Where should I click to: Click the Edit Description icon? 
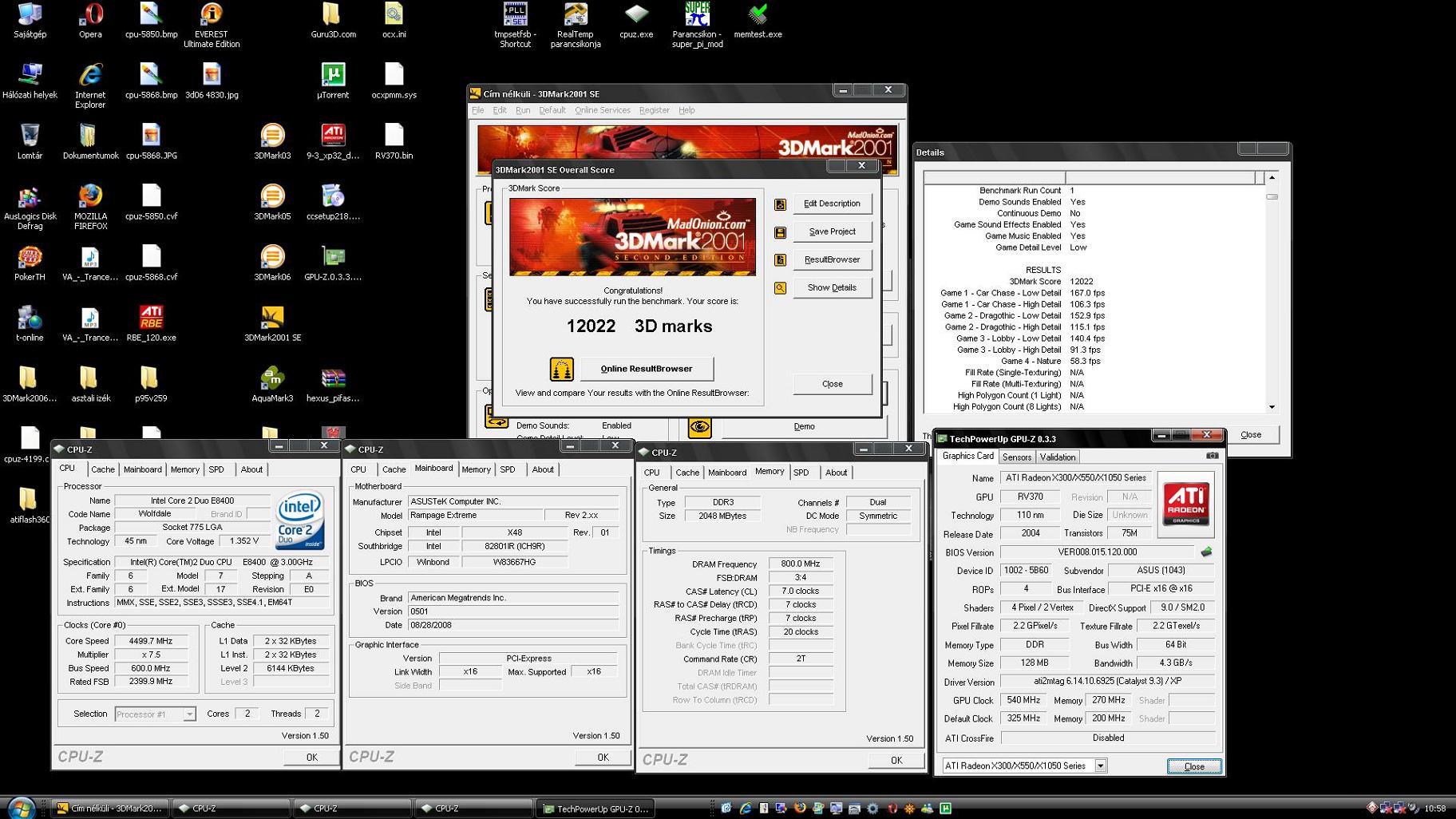click(780, 204)
